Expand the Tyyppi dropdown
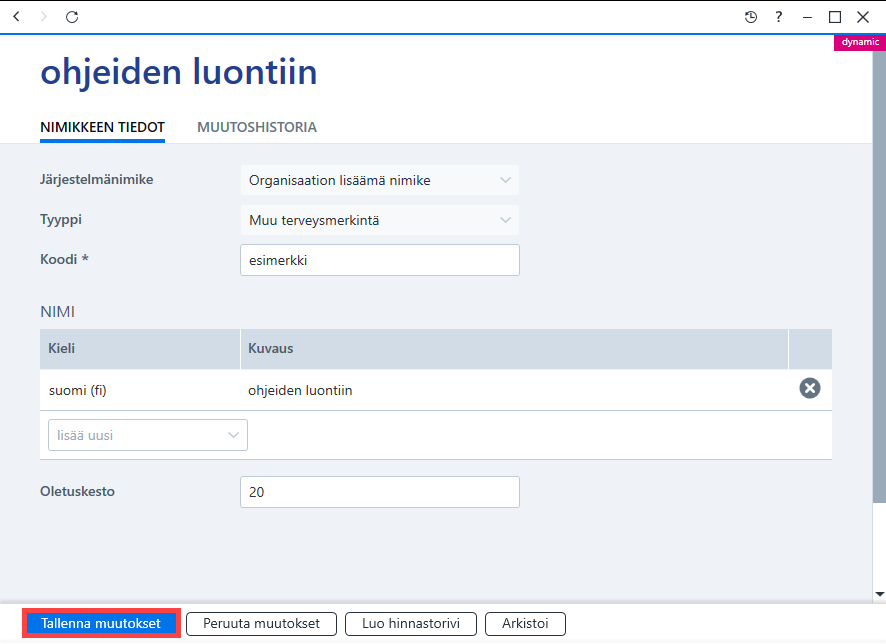 pyautogui.click(x=380, y=220)
